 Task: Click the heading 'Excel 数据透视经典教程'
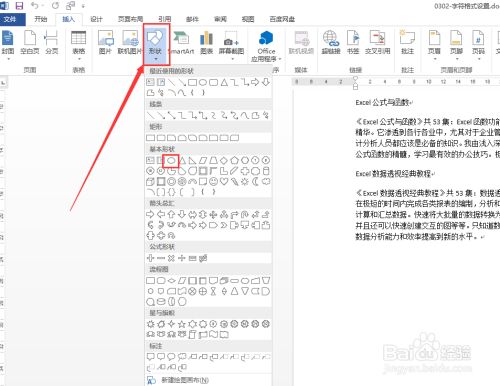(393, 174)
